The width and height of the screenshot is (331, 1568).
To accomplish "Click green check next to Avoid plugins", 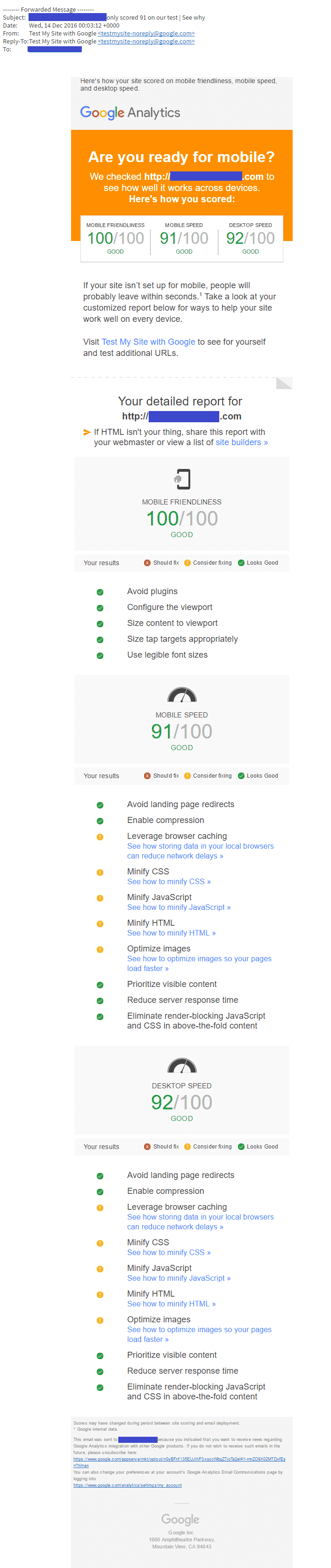I will coord(100,592).
